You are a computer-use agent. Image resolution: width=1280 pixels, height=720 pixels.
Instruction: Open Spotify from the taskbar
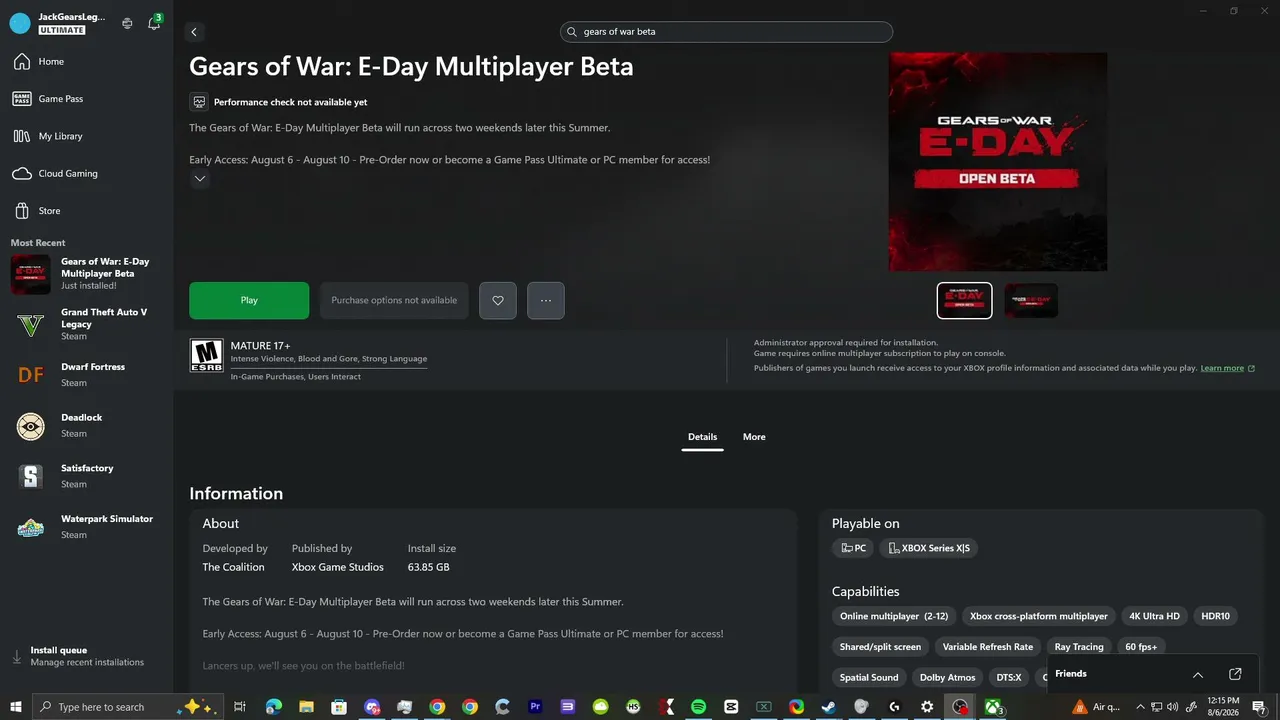tap(699, 707)
